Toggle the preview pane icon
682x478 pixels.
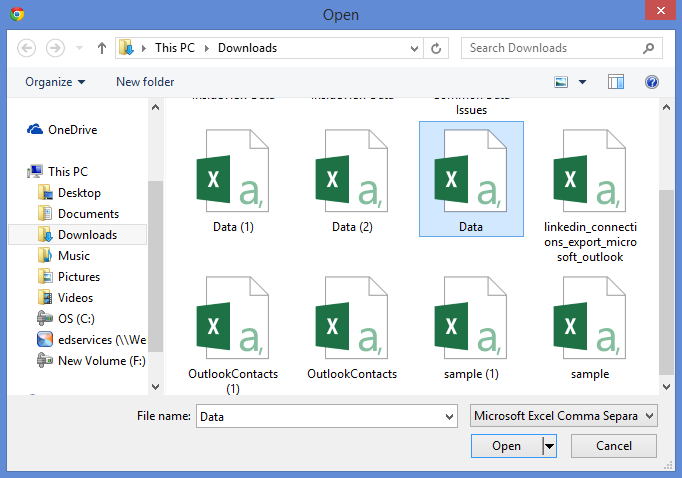tap(616, 82)
